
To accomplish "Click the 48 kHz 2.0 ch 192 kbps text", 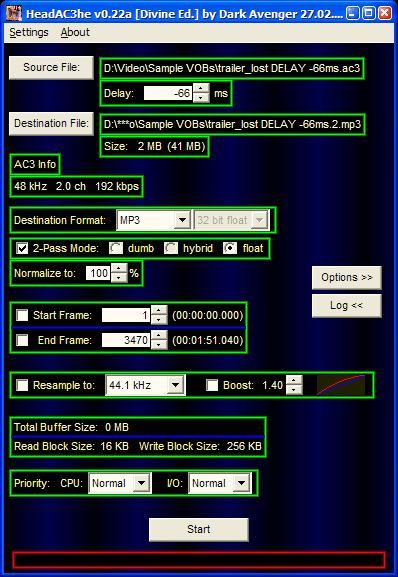I will [x=76, y=186].
